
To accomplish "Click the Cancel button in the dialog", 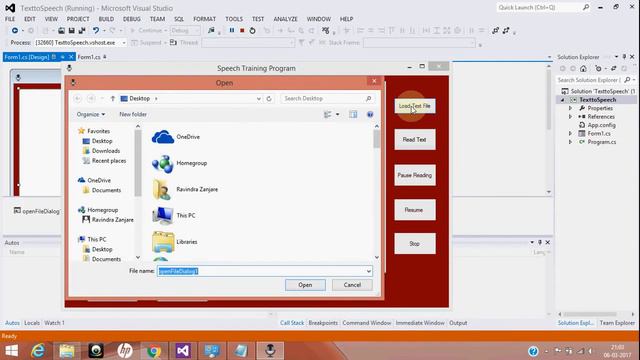I will 352,285.
